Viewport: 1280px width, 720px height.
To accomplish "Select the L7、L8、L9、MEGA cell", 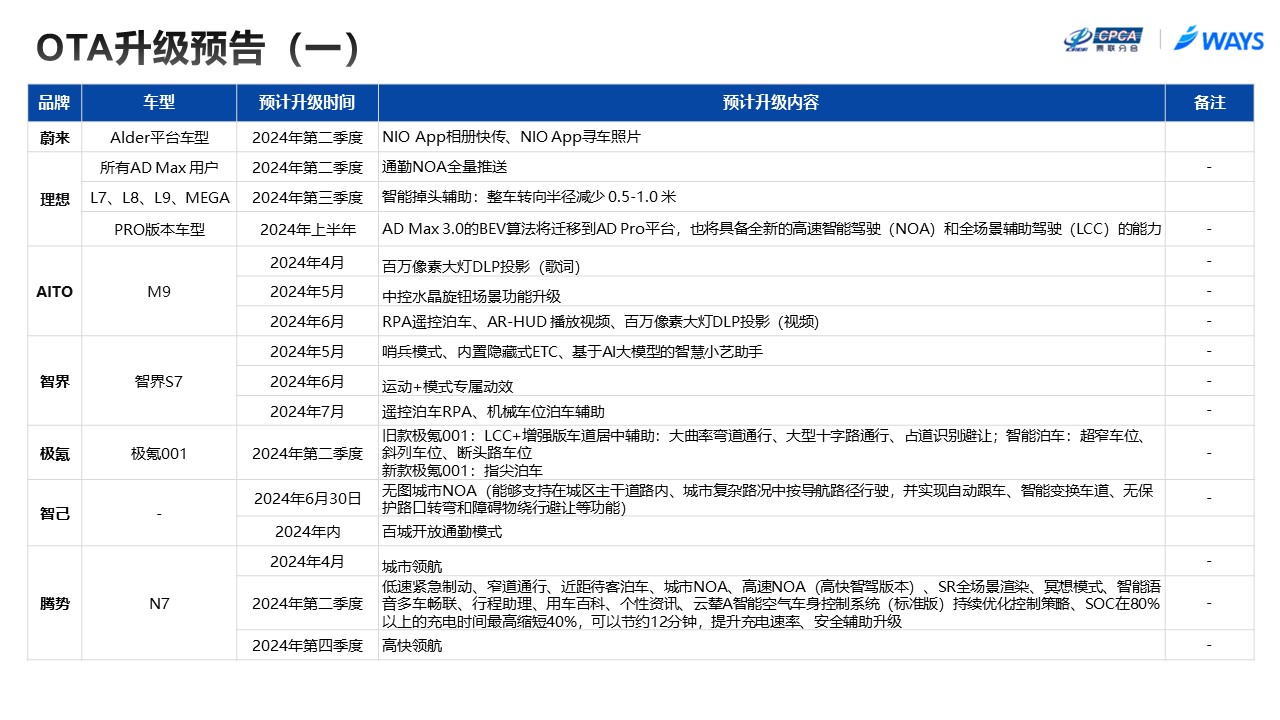I will (159, 197).
